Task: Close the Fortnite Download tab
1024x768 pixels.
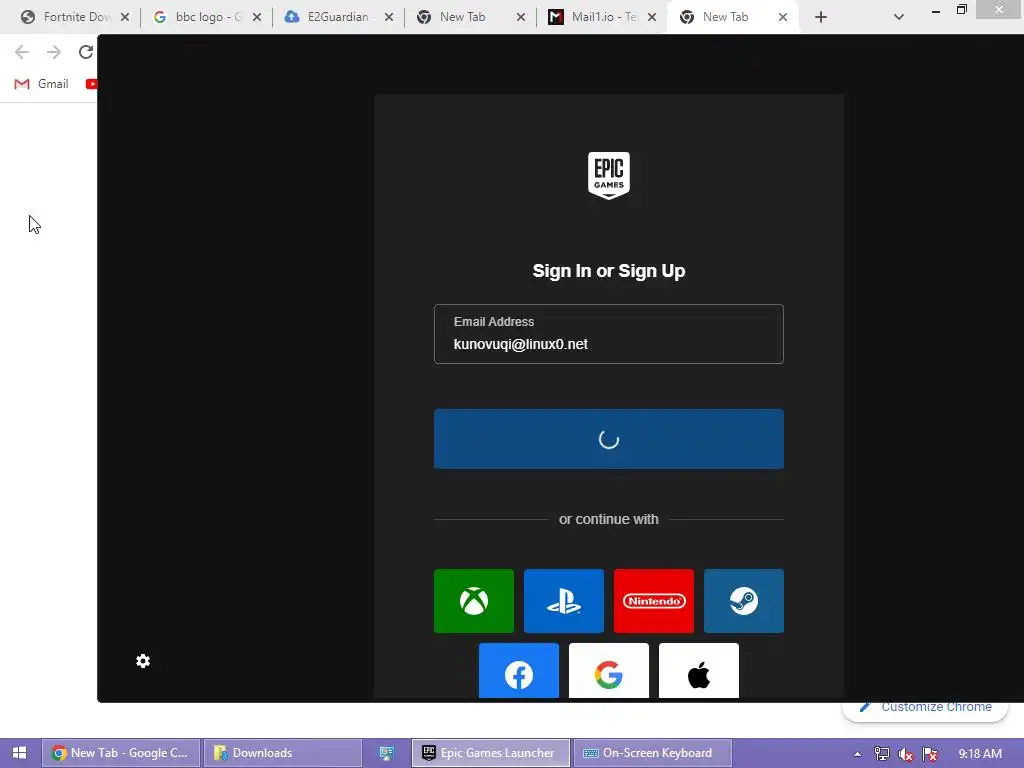Action: 125,17
